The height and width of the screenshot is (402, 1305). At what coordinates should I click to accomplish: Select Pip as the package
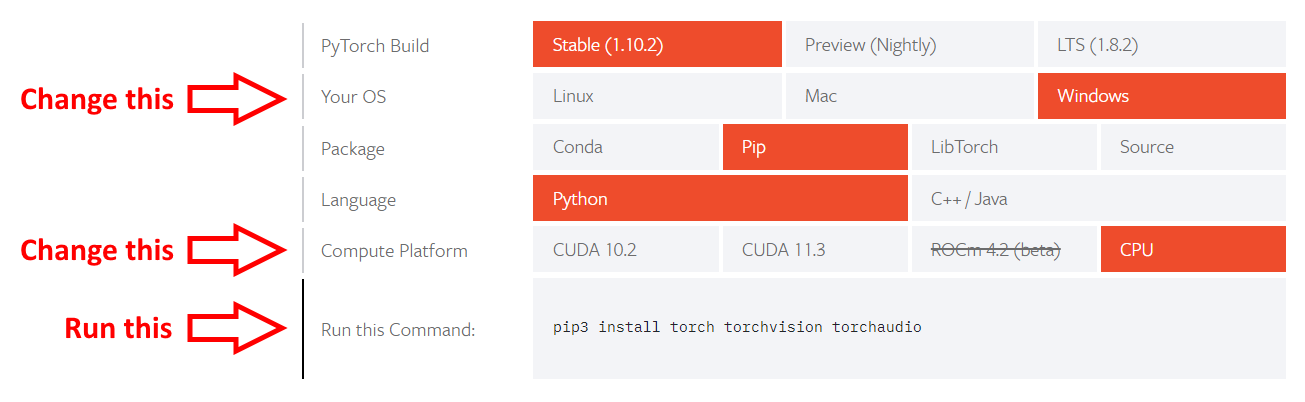pos(814,147)
